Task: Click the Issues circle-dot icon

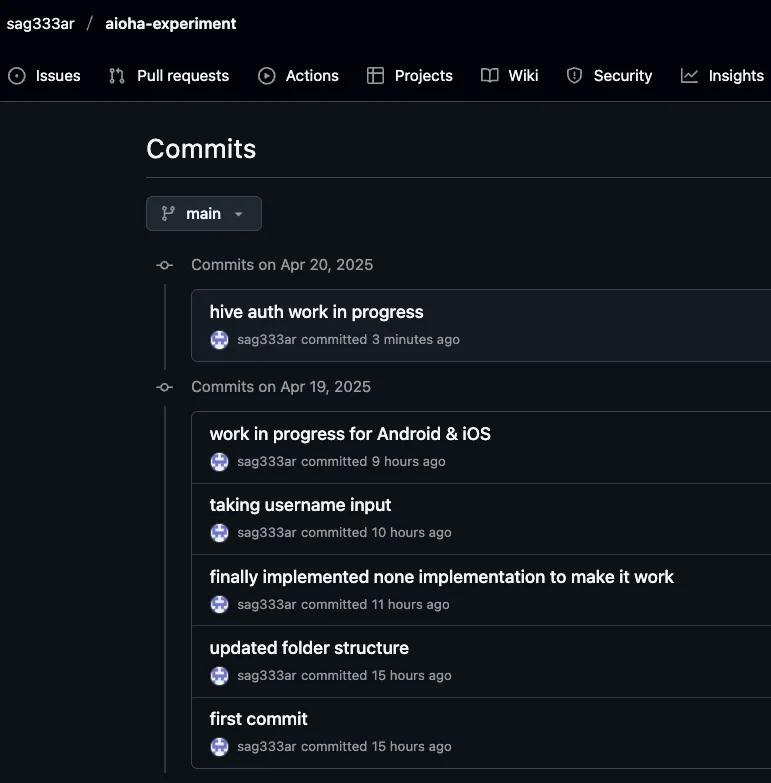Action: coord(17,76)
